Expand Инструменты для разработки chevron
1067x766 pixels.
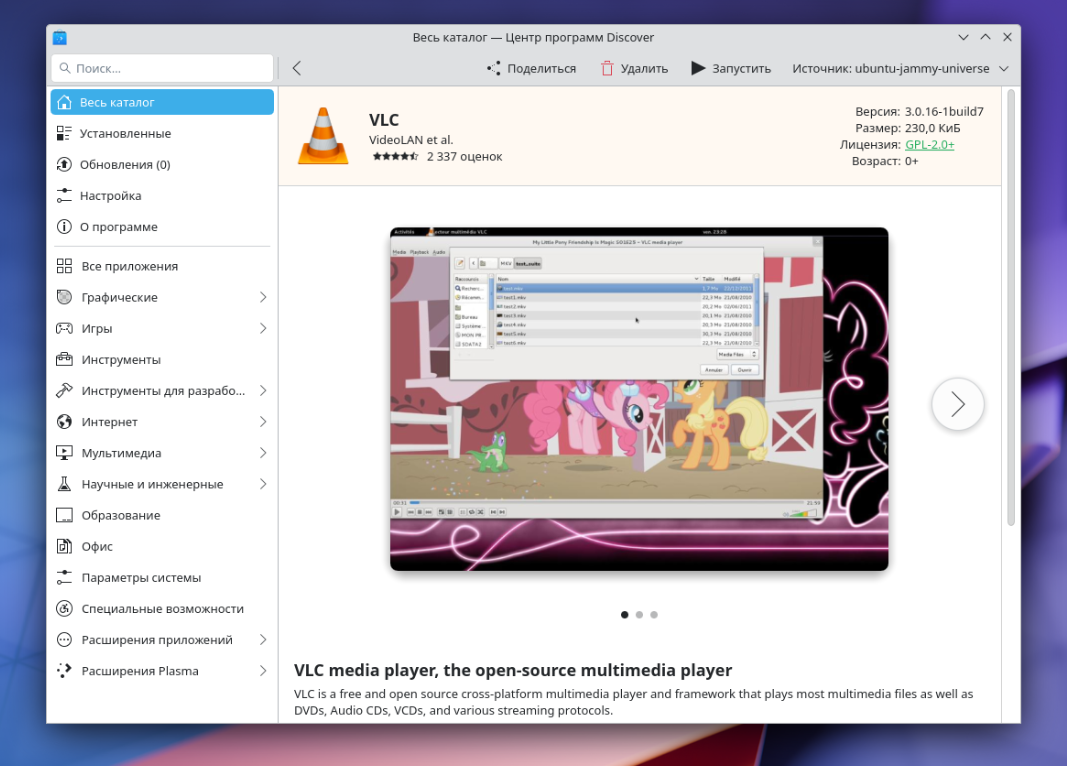[x=263, y=390]
